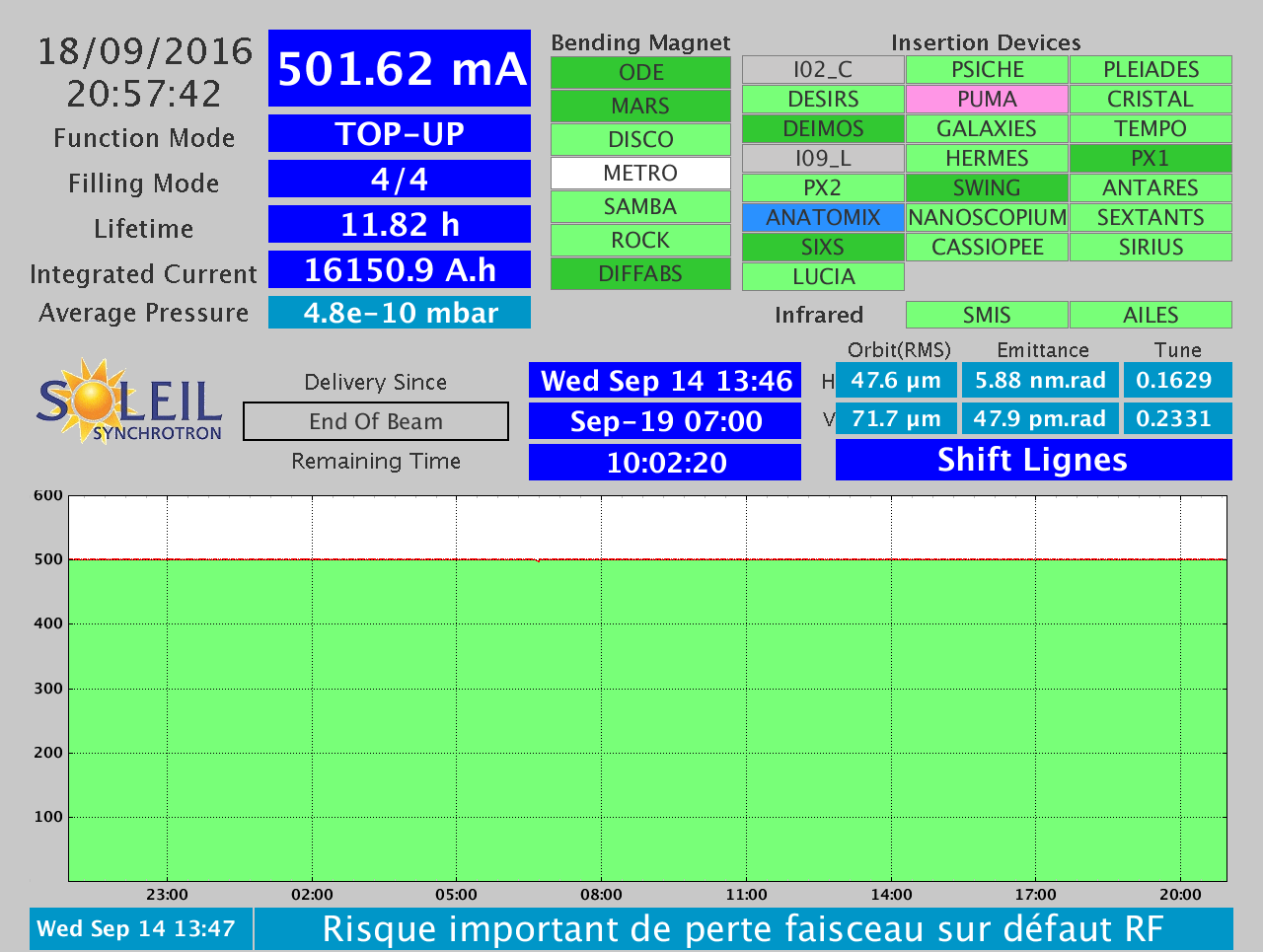Select the 4/4 filling mode value
The height and width of the screenshot is (952, 1263).
click(400, 179)
